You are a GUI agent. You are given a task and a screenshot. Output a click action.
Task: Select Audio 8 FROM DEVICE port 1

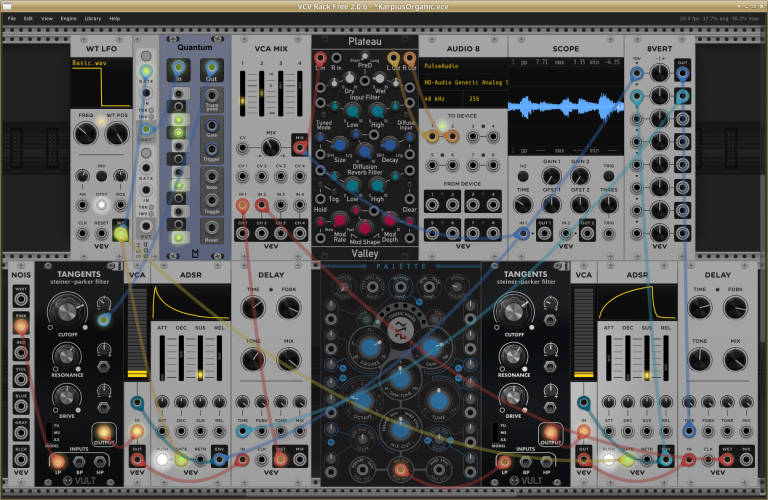(432, 204)
